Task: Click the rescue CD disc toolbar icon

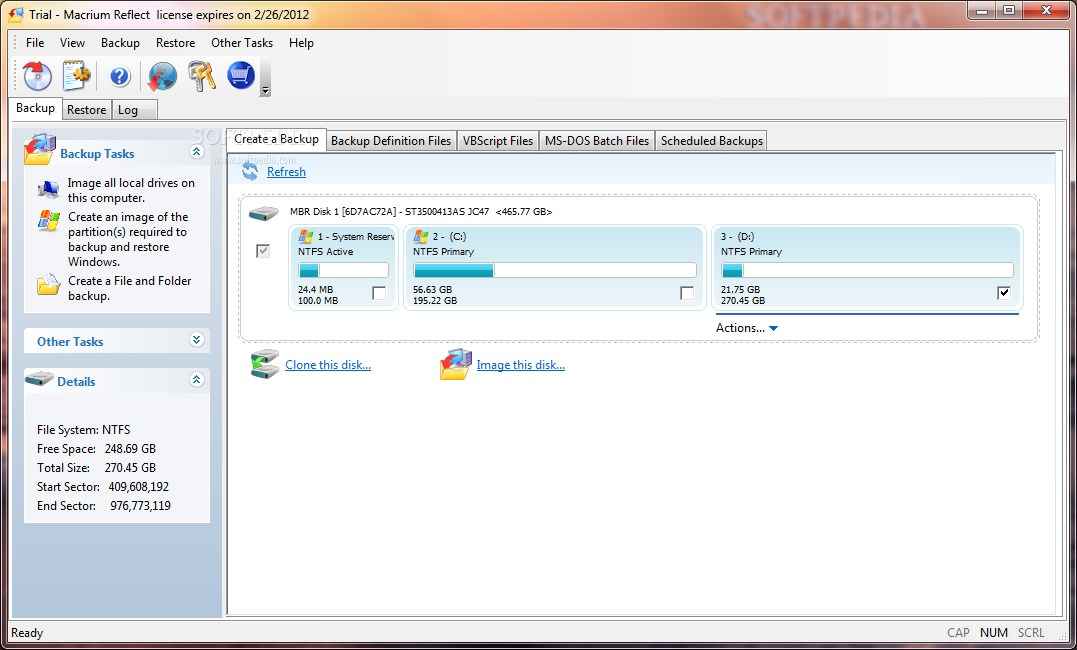Action: click(x=37, y=76)
